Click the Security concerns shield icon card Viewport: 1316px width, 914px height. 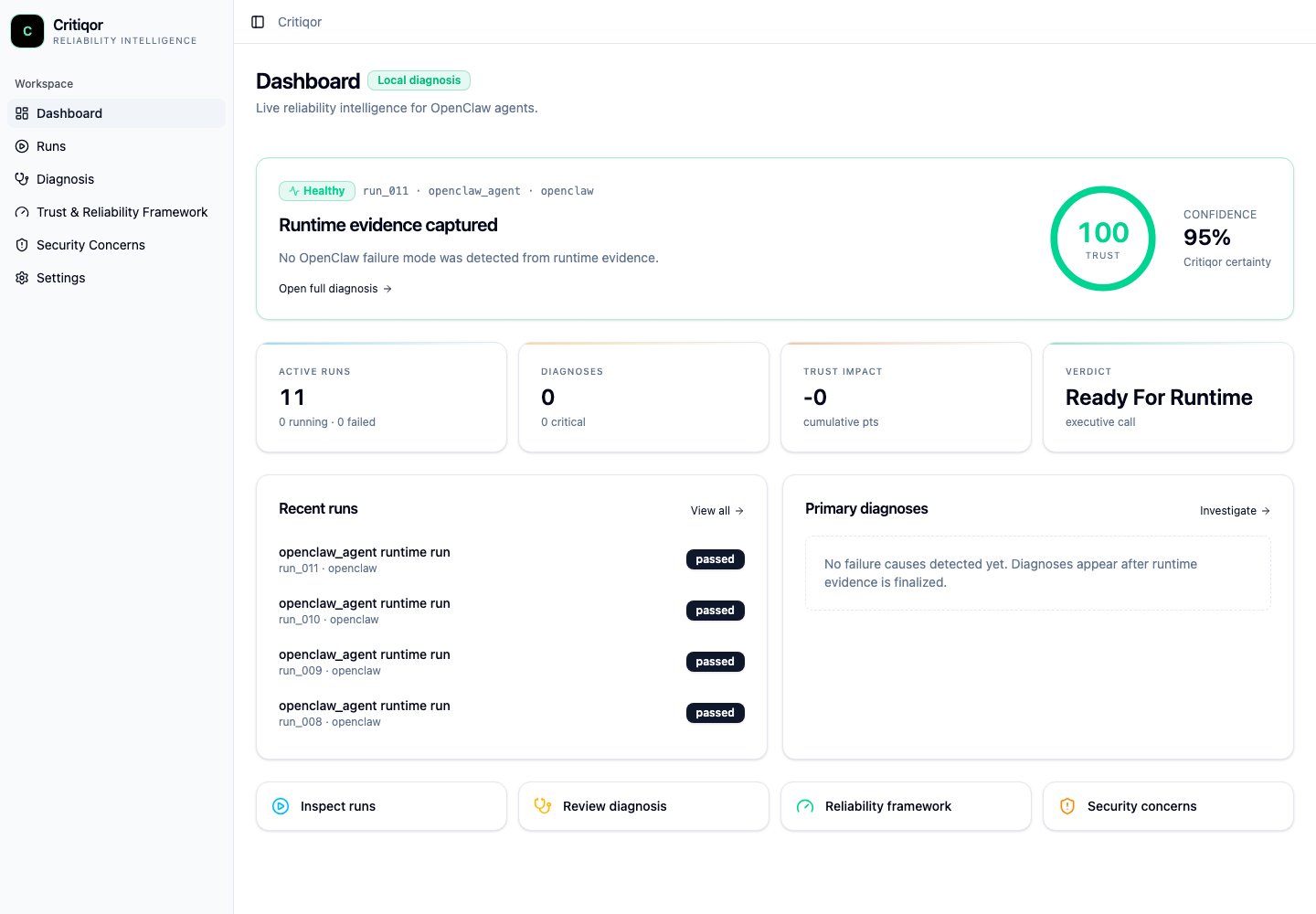click(x=1067, y=806)
